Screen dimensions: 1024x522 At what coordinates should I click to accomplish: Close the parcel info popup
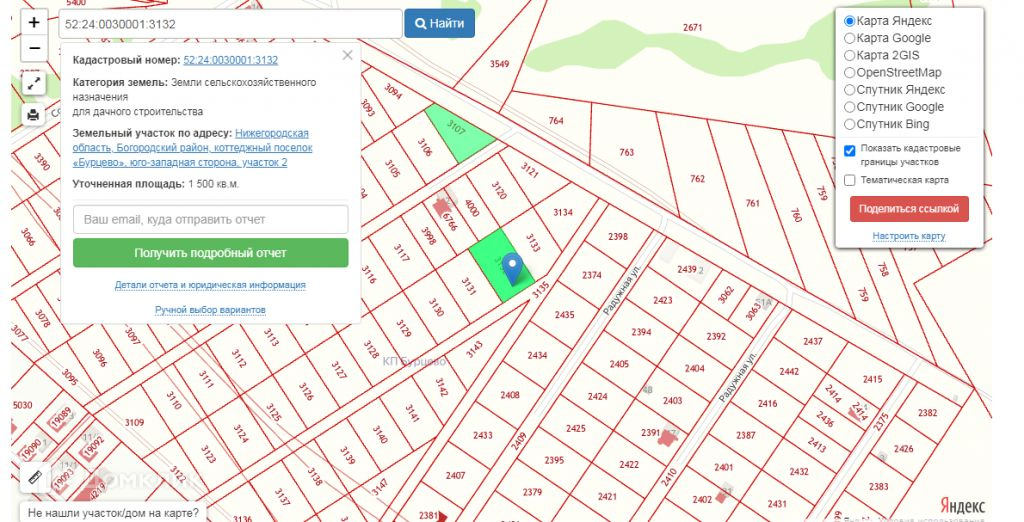pos(347,56)
